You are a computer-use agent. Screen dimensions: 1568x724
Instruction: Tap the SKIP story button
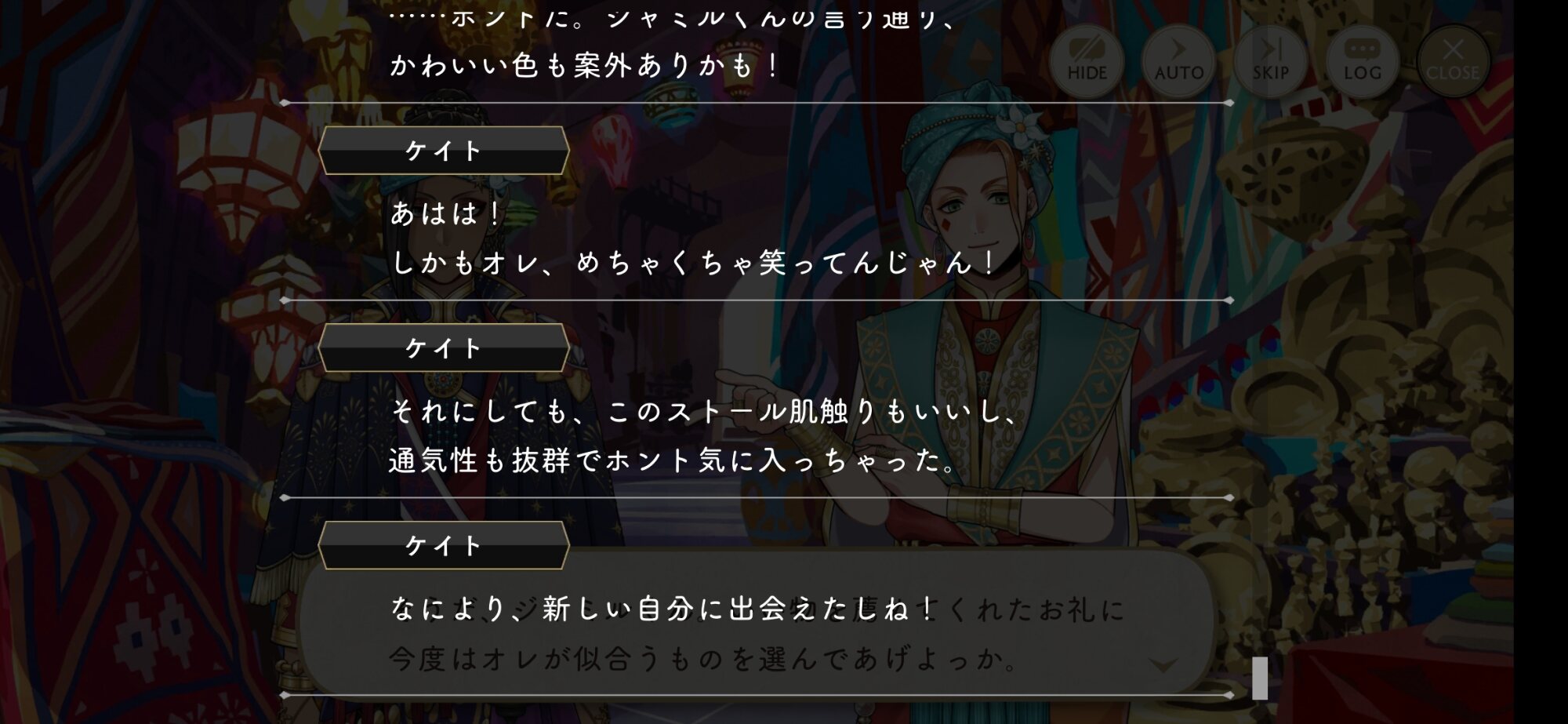[1270, 60]
